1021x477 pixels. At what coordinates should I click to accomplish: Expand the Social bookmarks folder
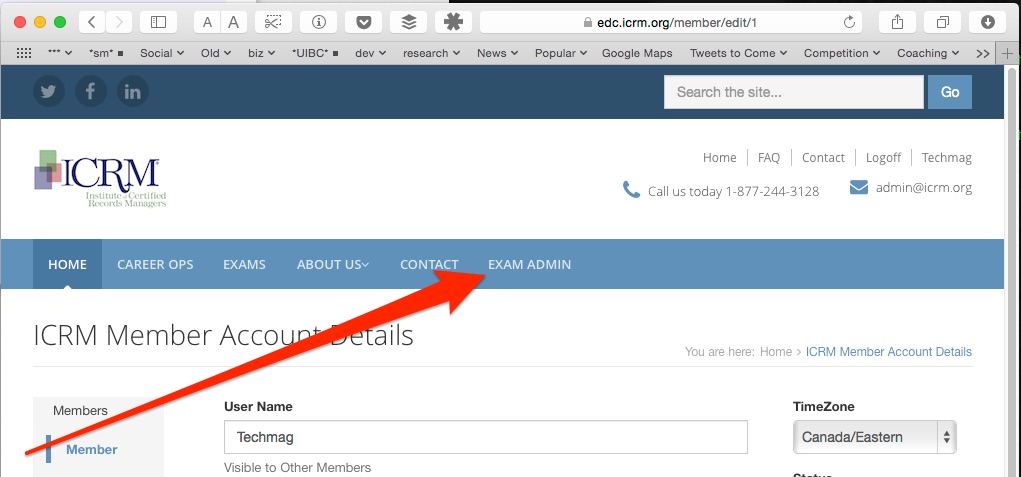click(161, 53)
